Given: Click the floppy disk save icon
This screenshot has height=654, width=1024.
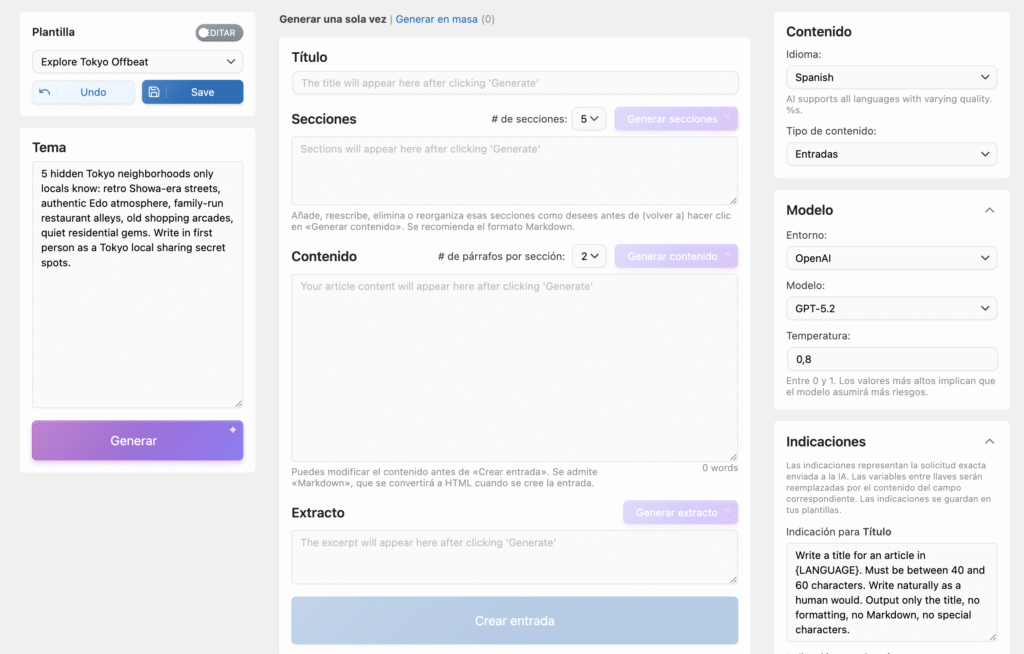Looking at the screenshot, I should [x=154, y=92].
